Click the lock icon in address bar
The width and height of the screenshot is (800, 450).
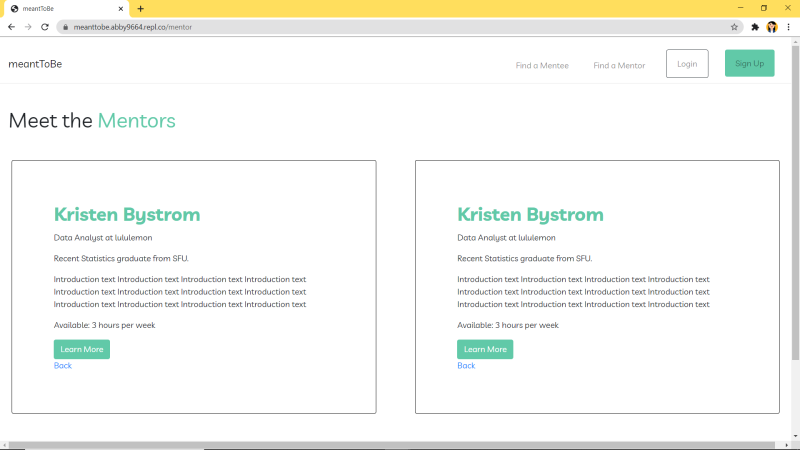65,27
